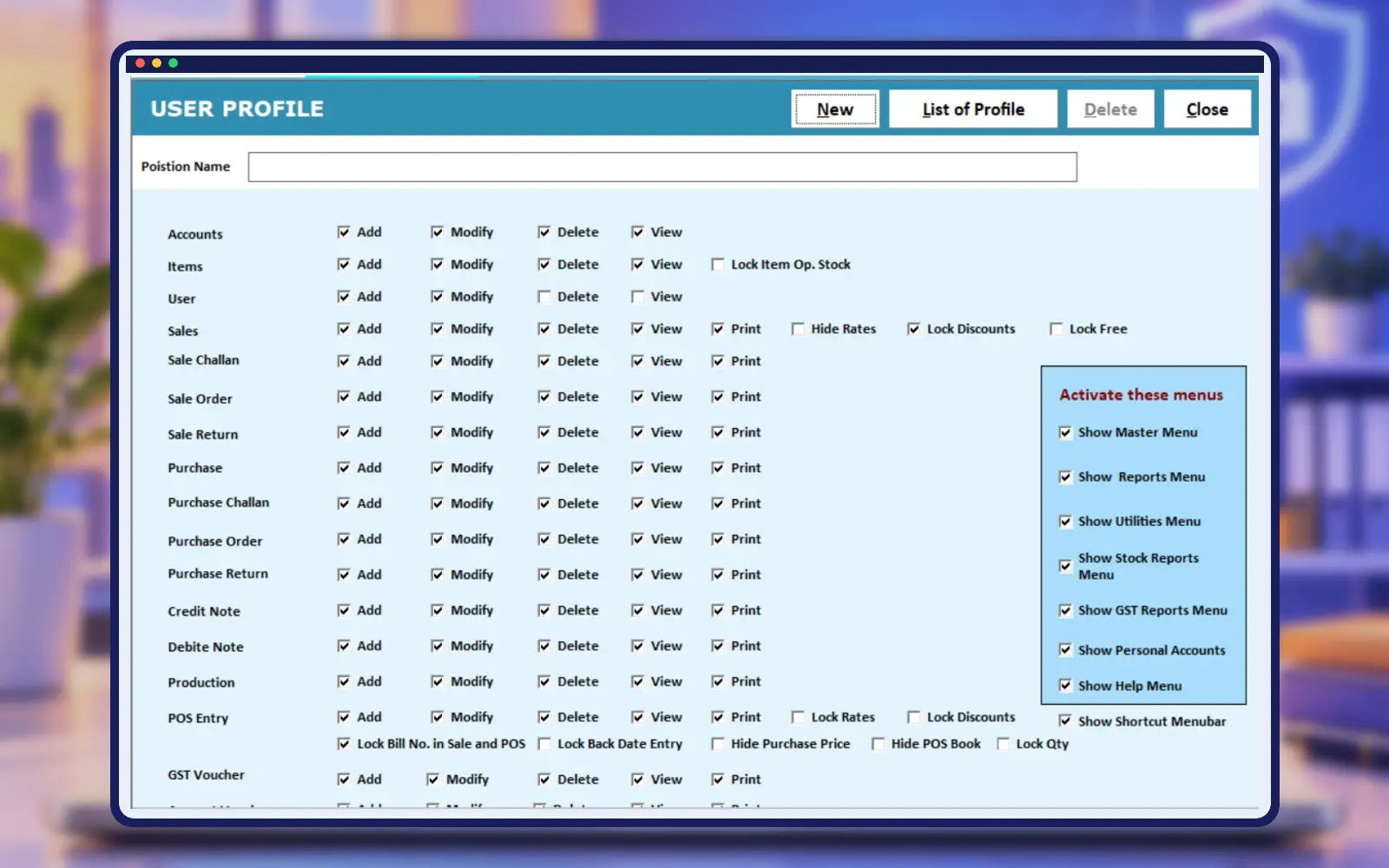Image resolution: width=1389 pixels, height=868 pixels.
Task: Toggle Show Stock Reports Menu checkbox
Action: click(x=1065, y=566)
